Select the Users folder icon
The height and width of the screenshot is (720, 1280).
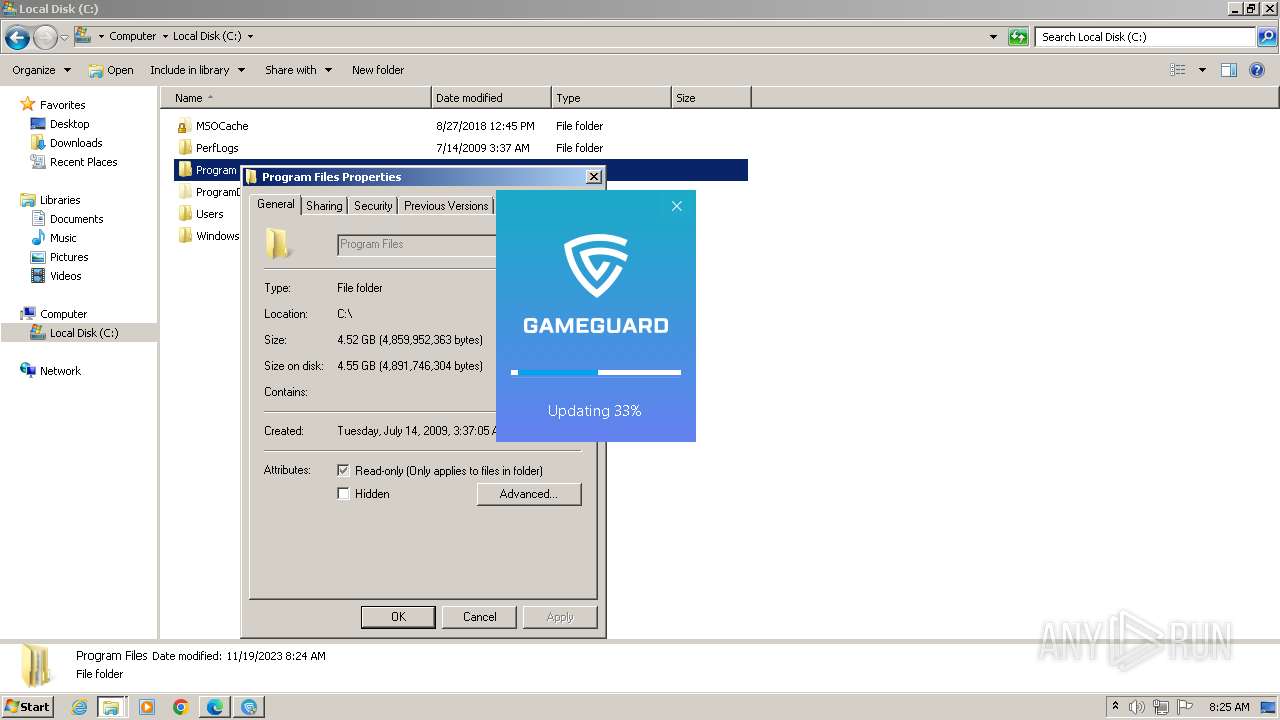184,214
